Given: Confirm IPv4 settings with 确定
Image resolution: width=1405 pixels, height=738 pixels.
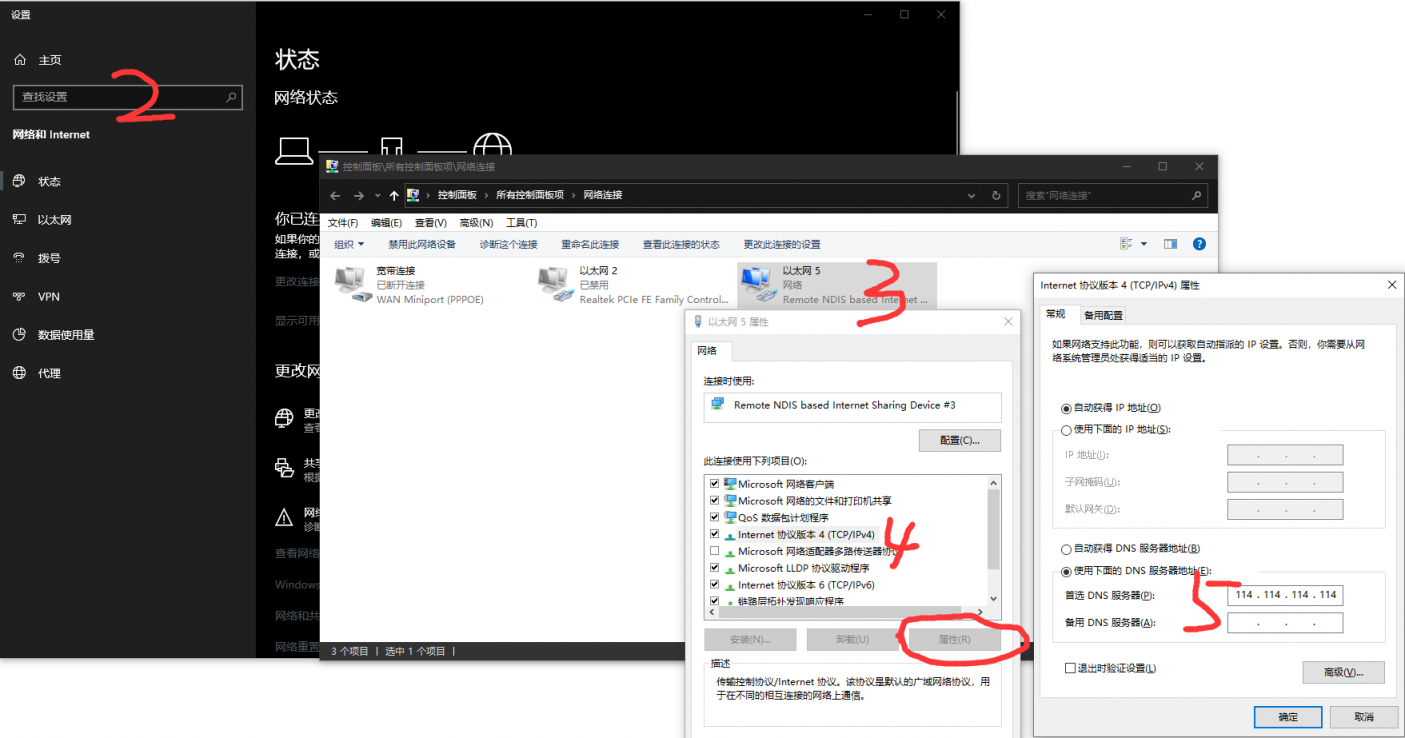Looking at the screenshot, I should pyautogui.click(x=1288, y=717).
